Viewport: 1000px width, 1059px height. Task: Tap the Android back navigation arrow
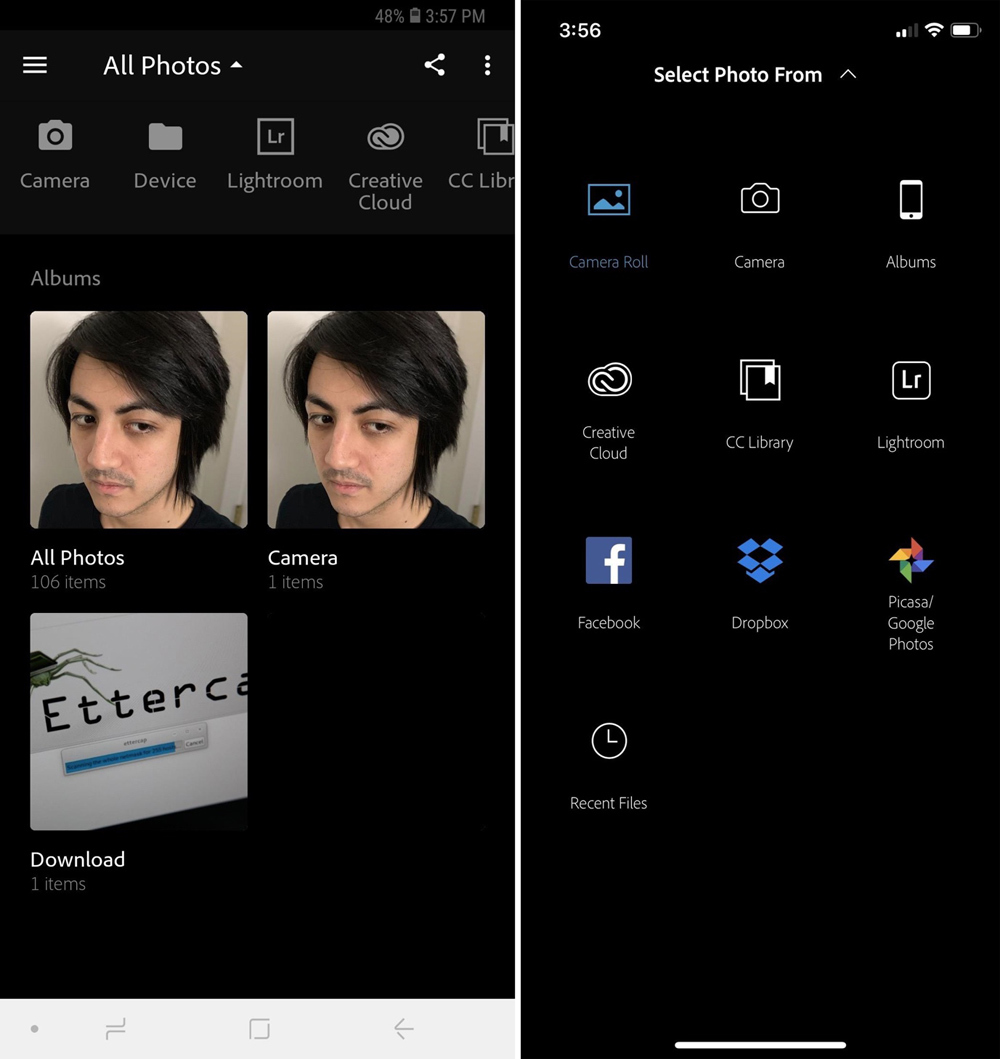point(403,1027)
